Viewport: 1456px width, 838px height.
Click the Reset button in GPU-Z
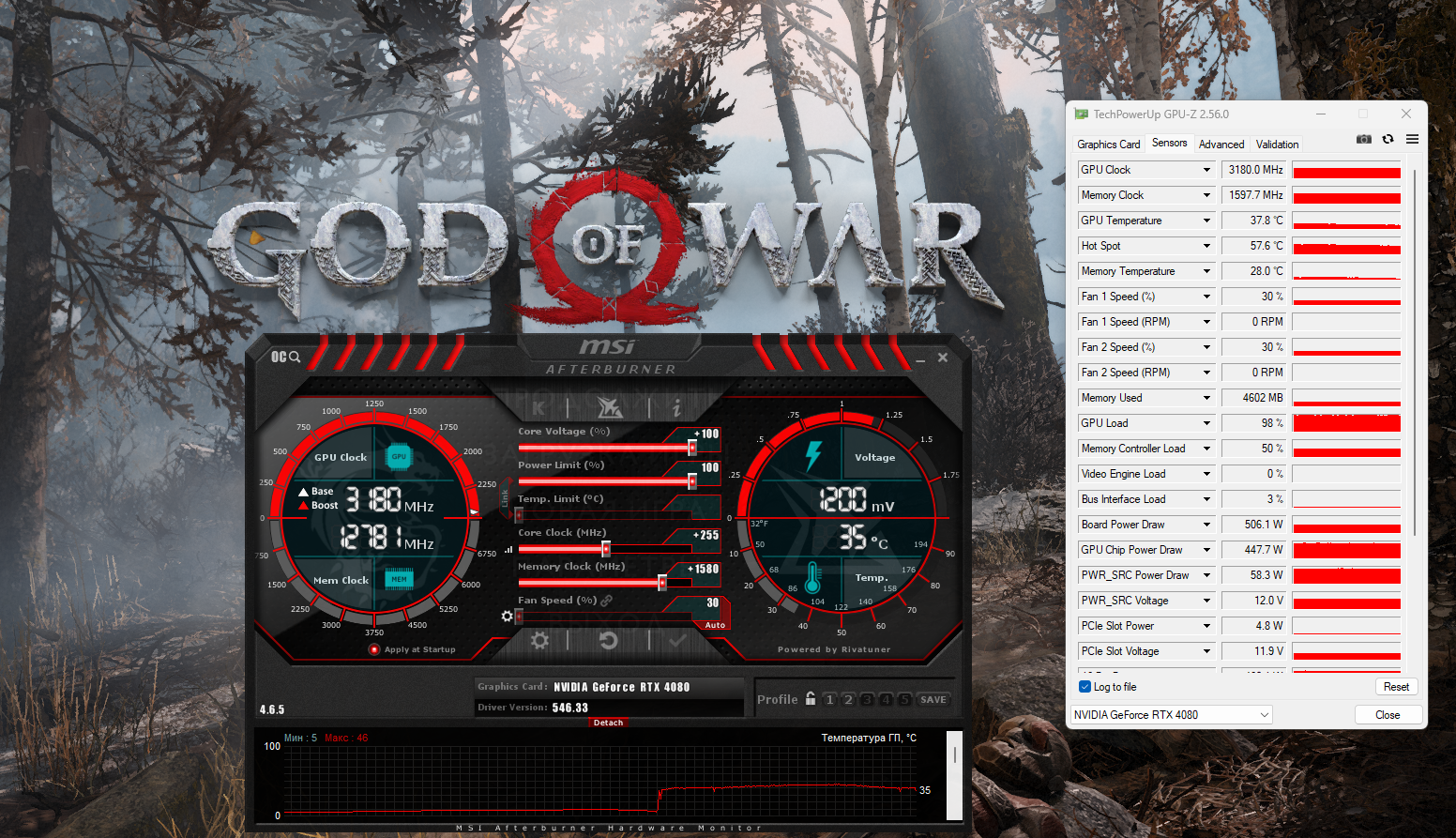point(1396,687)
